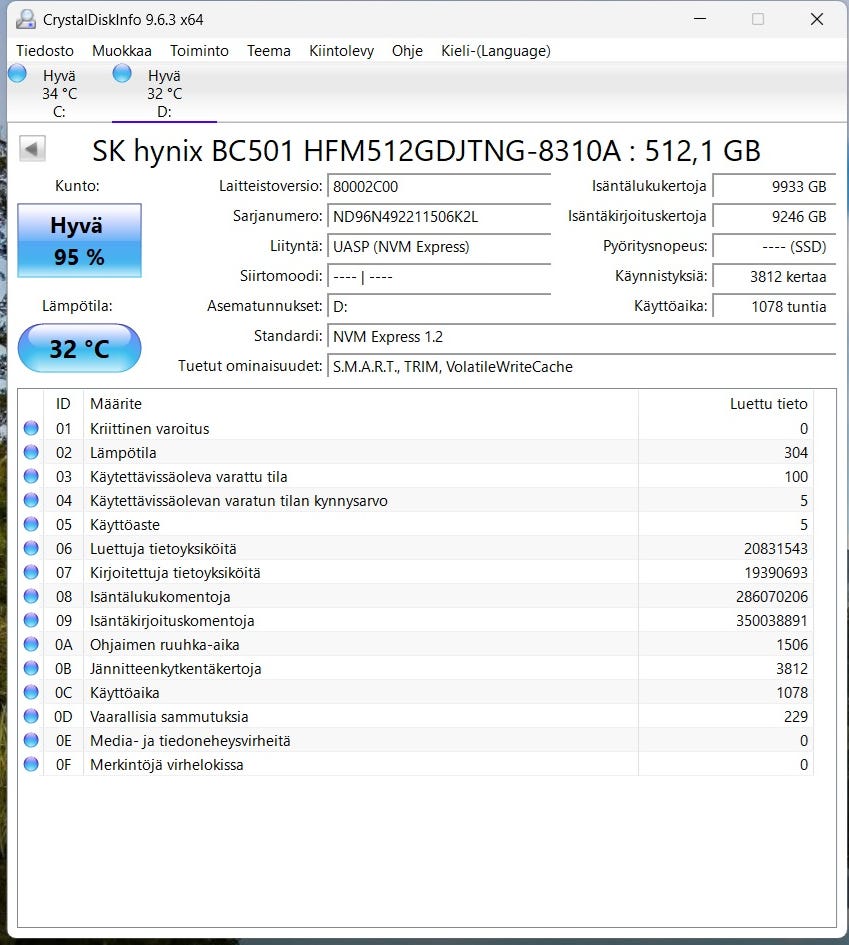Open the Ohje menu
Image resolution: width=849 pixels, height=945 pixels.
tap(407, 51)
